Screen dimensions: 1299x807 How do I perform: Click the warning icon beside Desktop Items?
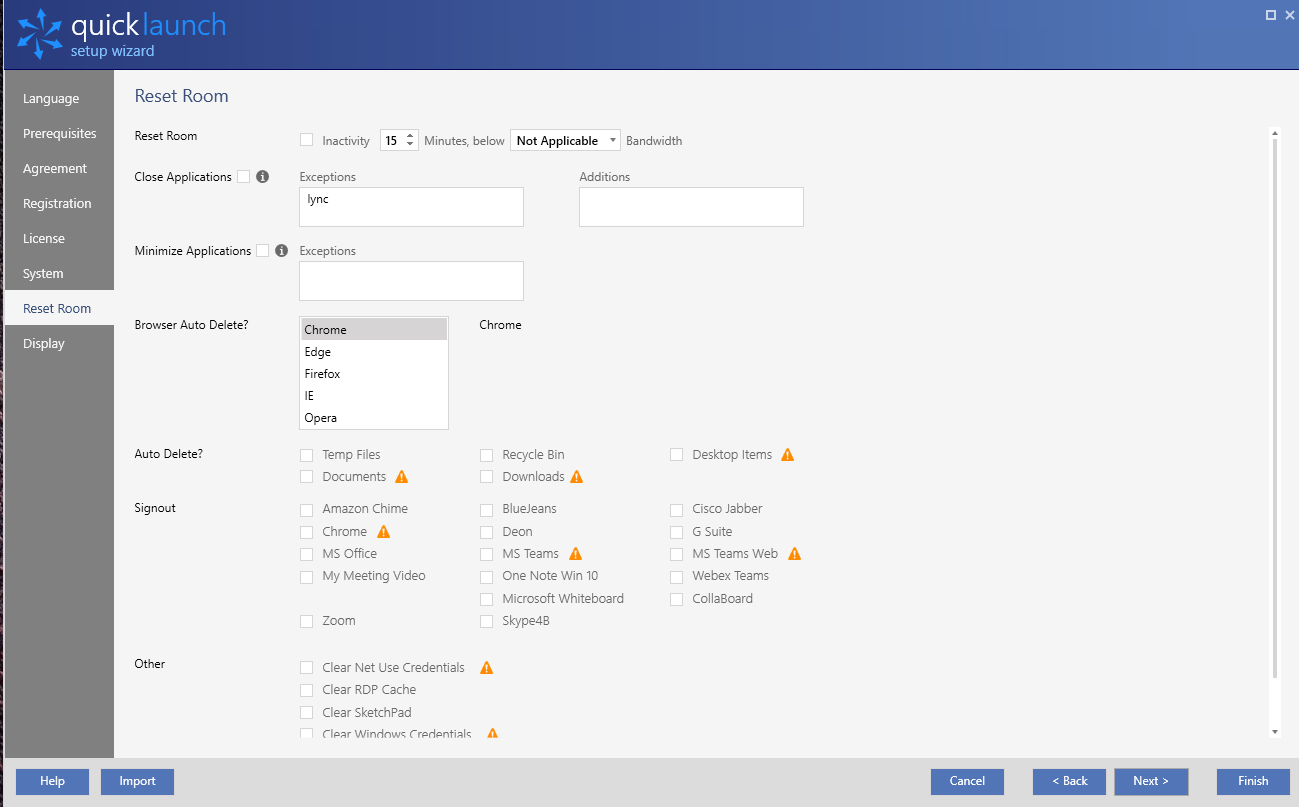click(787, 454)
